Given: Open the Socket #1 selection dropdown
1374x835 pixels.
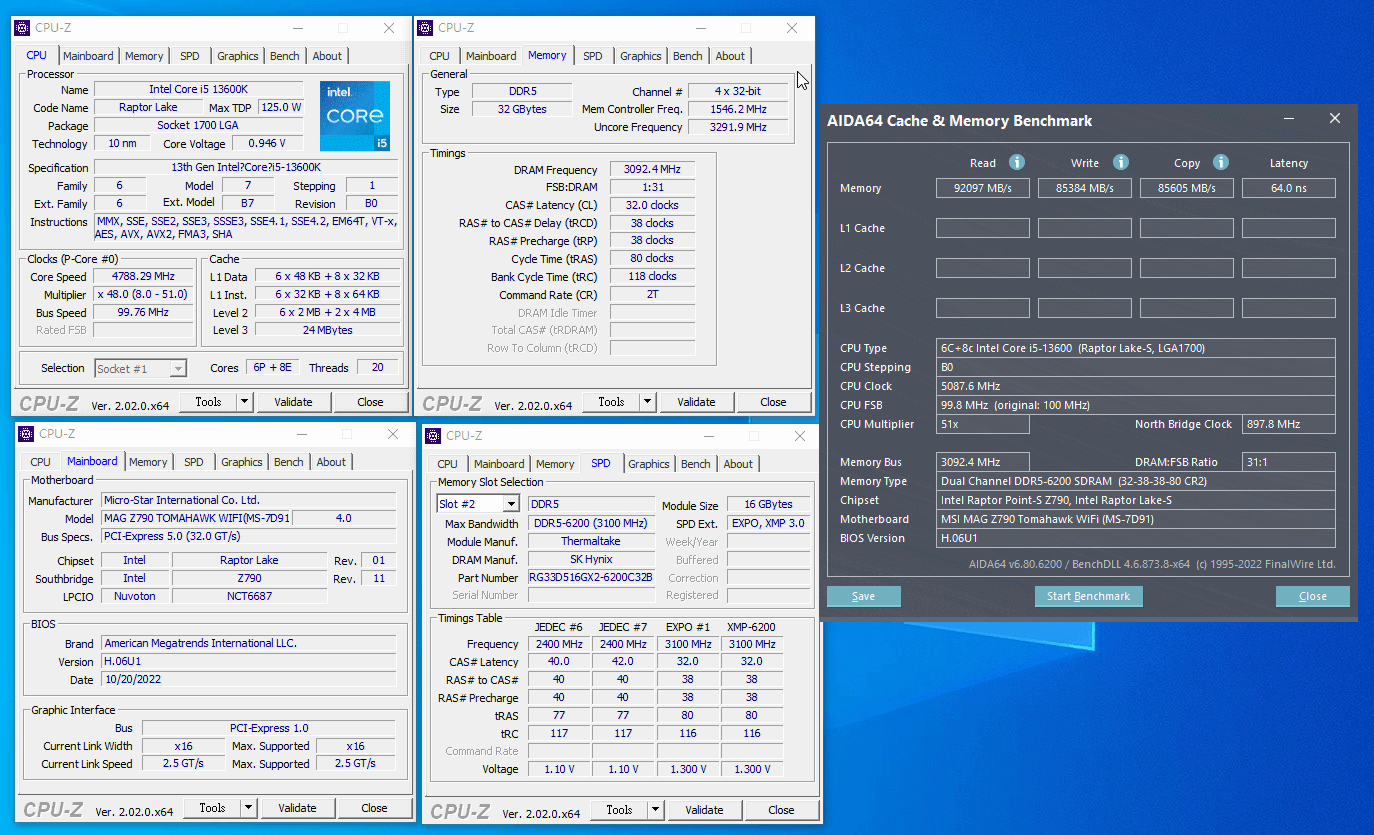Looking at the screenshot, I should coord(177,369).
